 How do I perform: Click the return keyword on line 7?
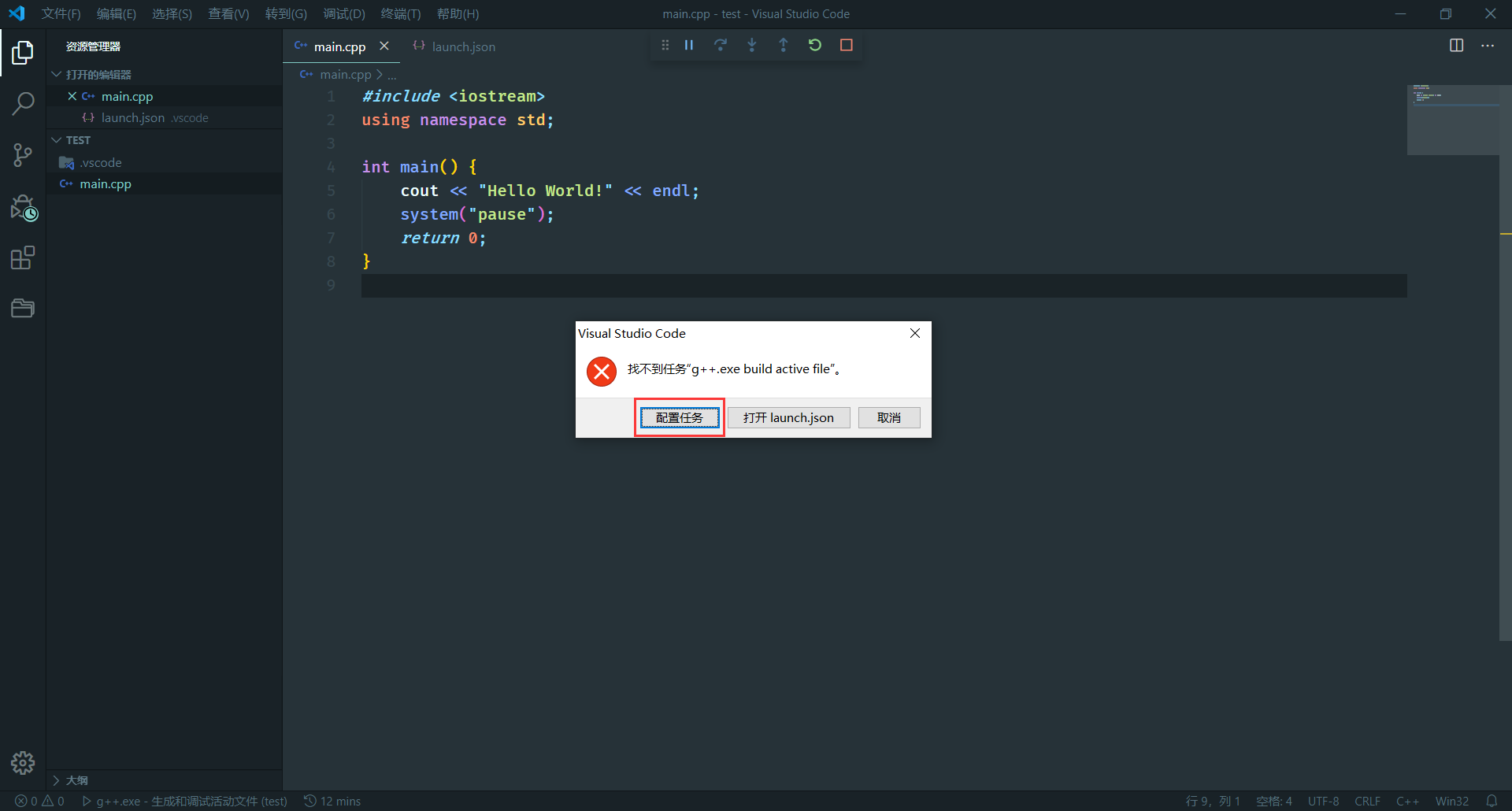tap(429, 238)
